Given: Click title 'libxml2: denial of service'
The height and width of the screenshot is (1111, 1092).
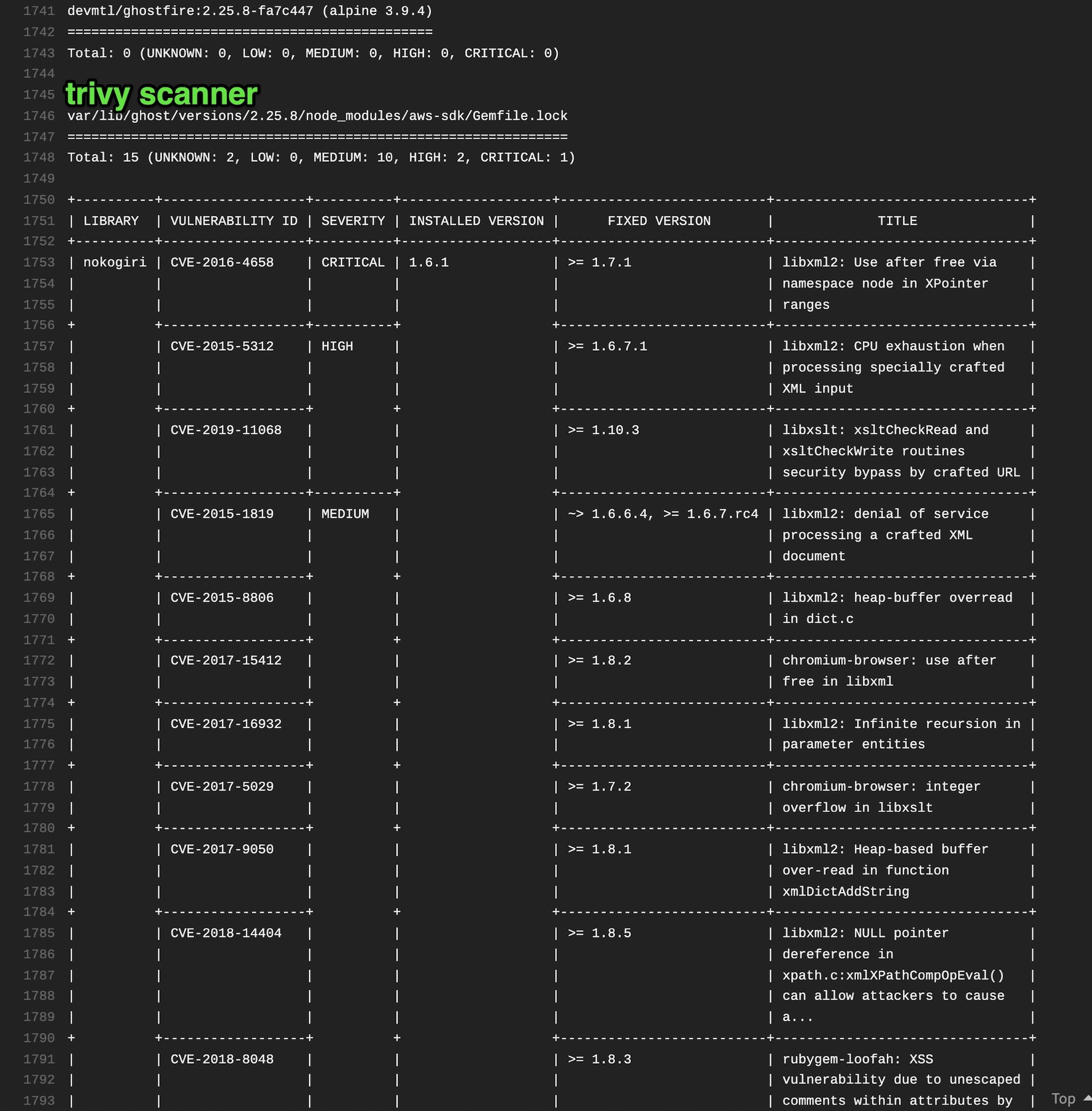Looking at the screenshot, I should tap(886, 514).
